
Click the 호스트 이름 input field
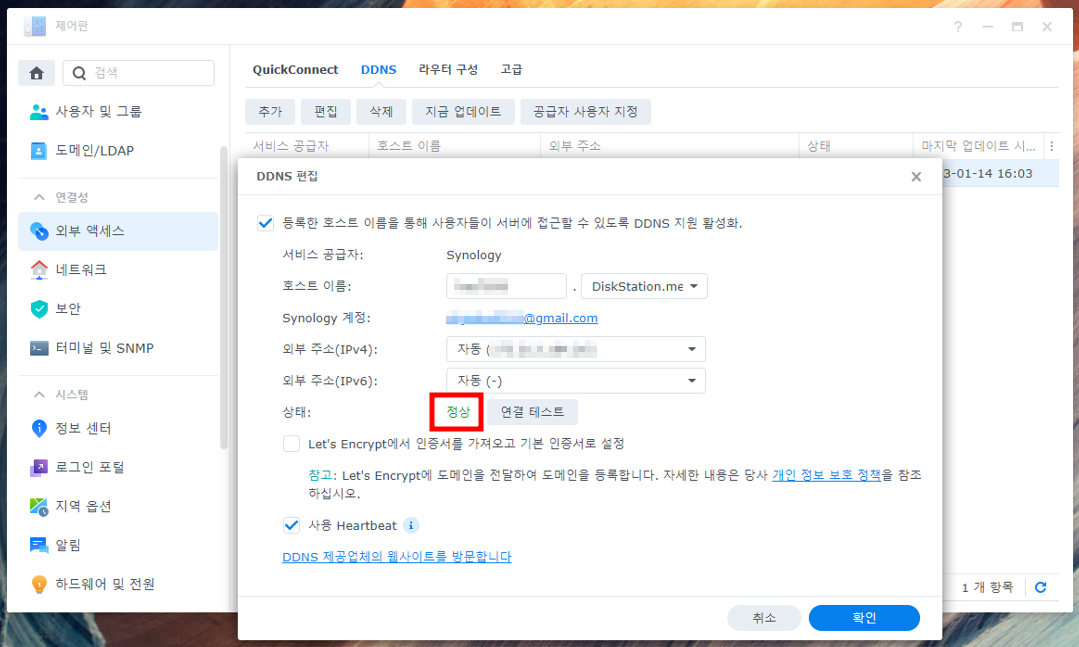[506, 286]
